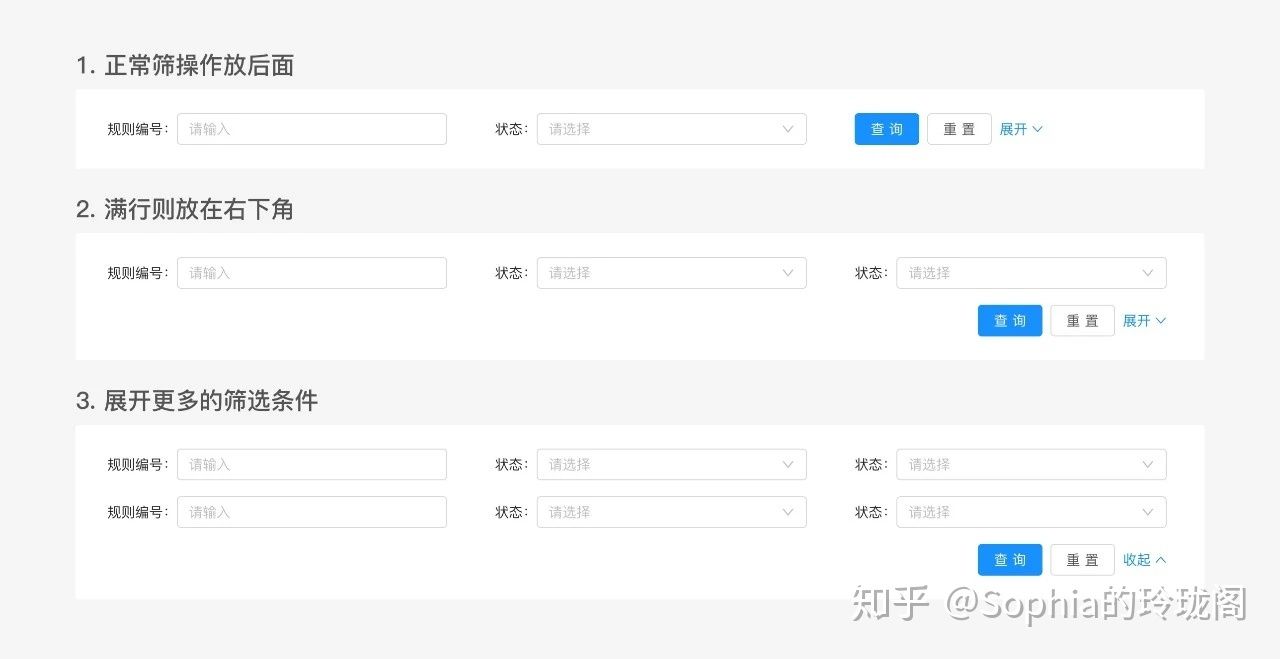
Task: Click the second 规则编号 input in section 3
Action: click(x=311, y=511)
